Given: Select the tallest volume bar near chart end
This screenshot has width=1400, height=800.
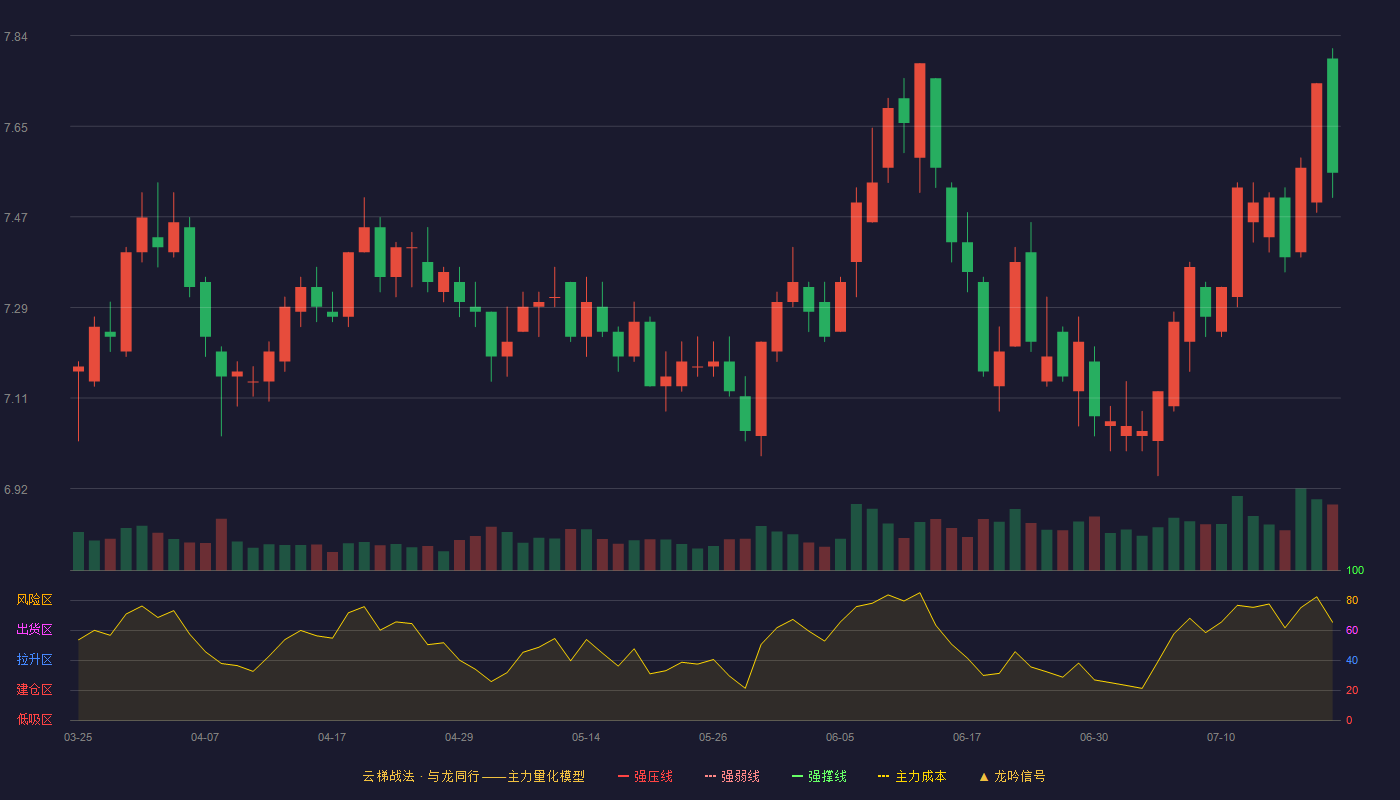Looking at the screenshot, I should [1300, 529].
